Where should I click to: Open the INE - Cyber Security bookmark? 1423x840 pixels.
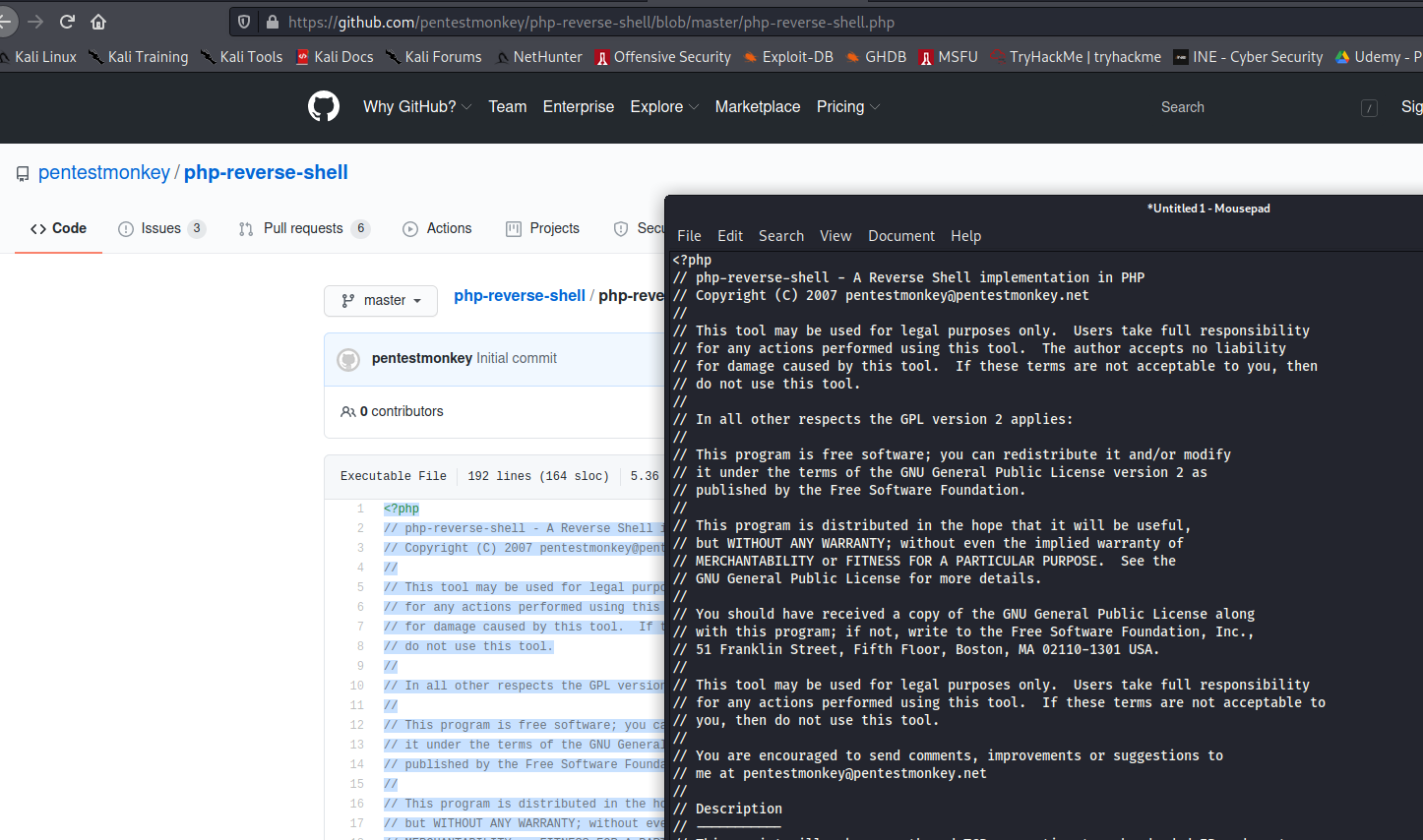(x=1248, y=57)
